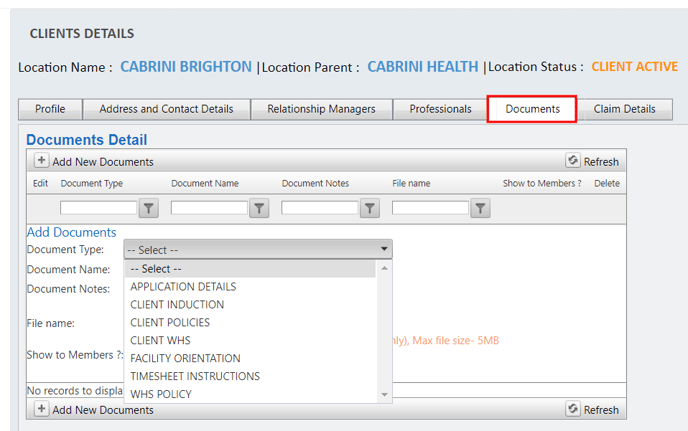Click the File name column header

411,183
